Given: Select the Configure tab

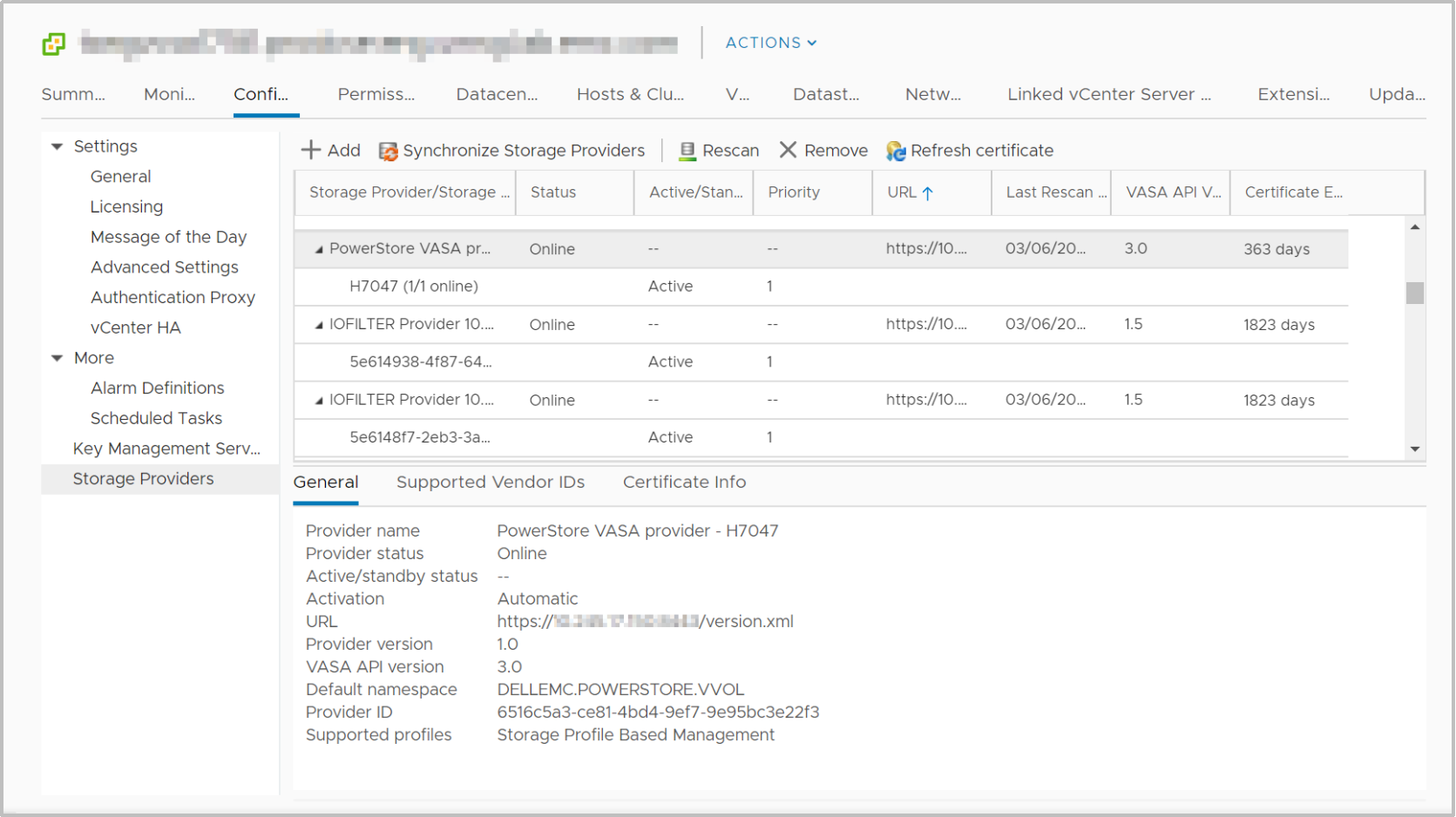Looking at the screenshot, I should click(261, 94).
